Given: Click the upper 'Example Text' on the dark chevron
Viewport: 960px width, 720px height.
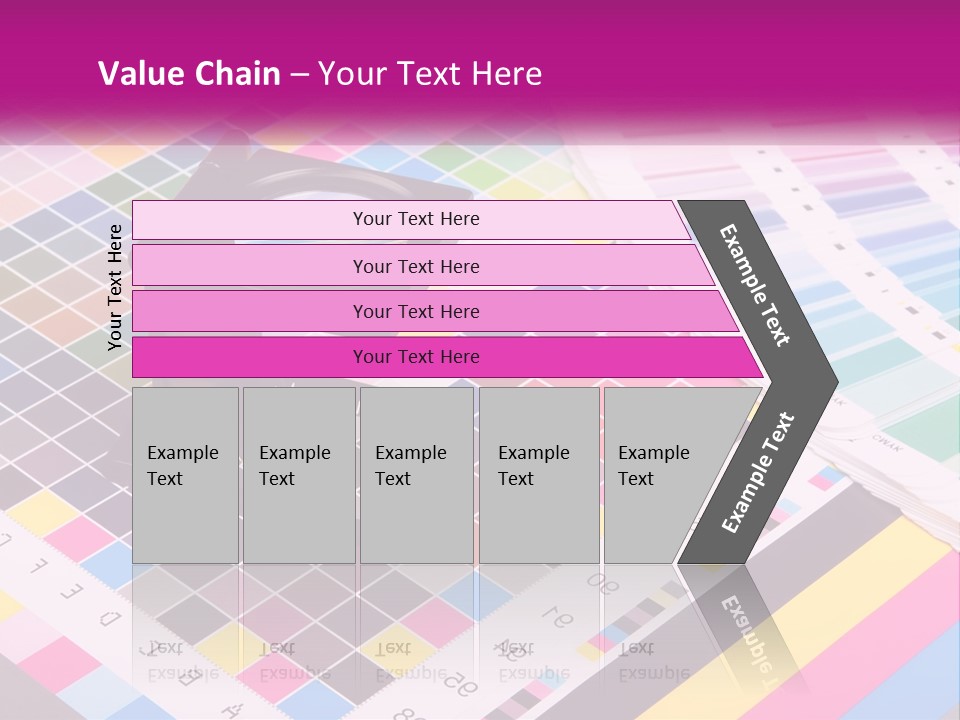Looking at the screenshot, I should [755, 286].
